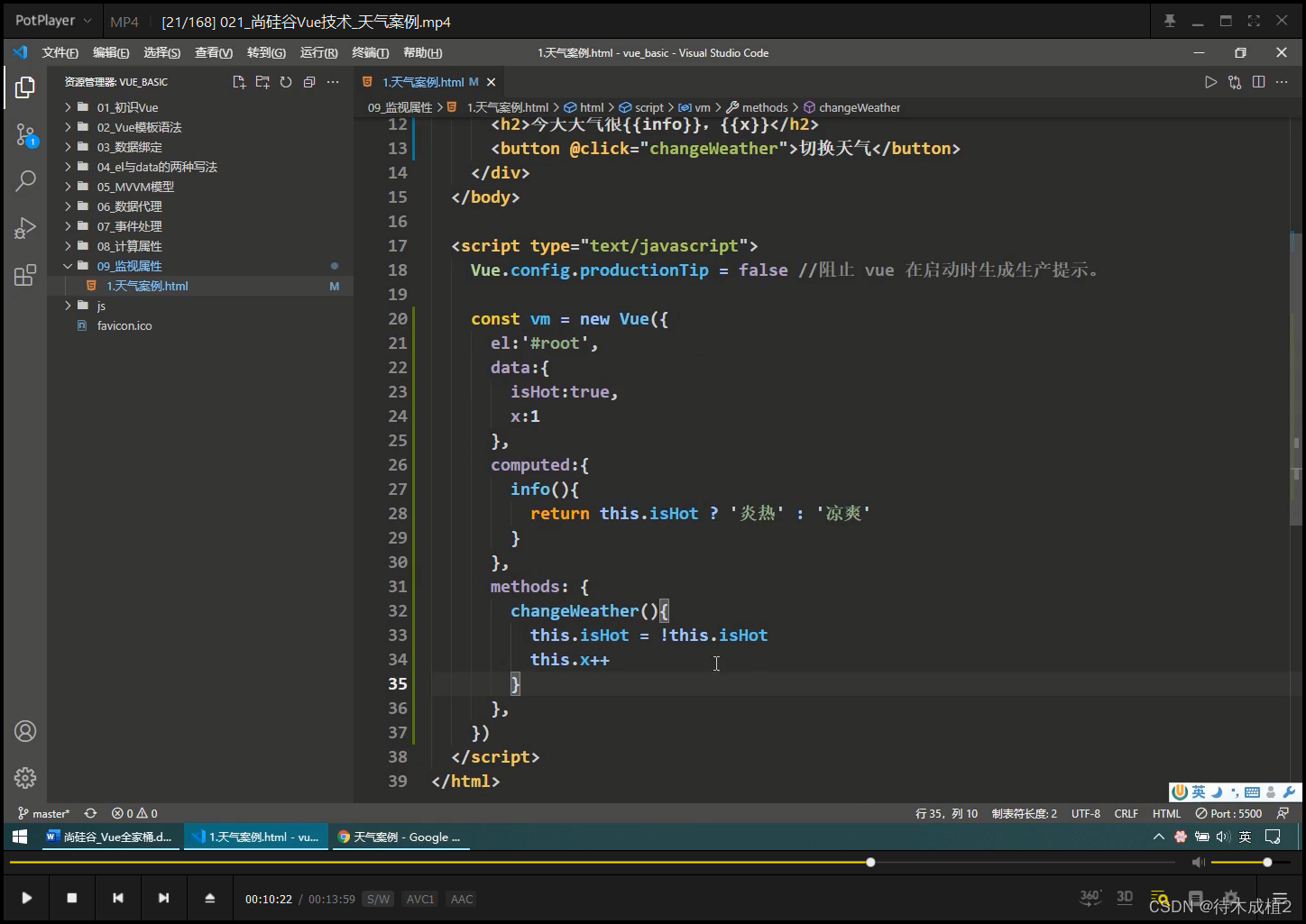
Task: Open errors and warnings count in status bar
Action: [134, 813]
